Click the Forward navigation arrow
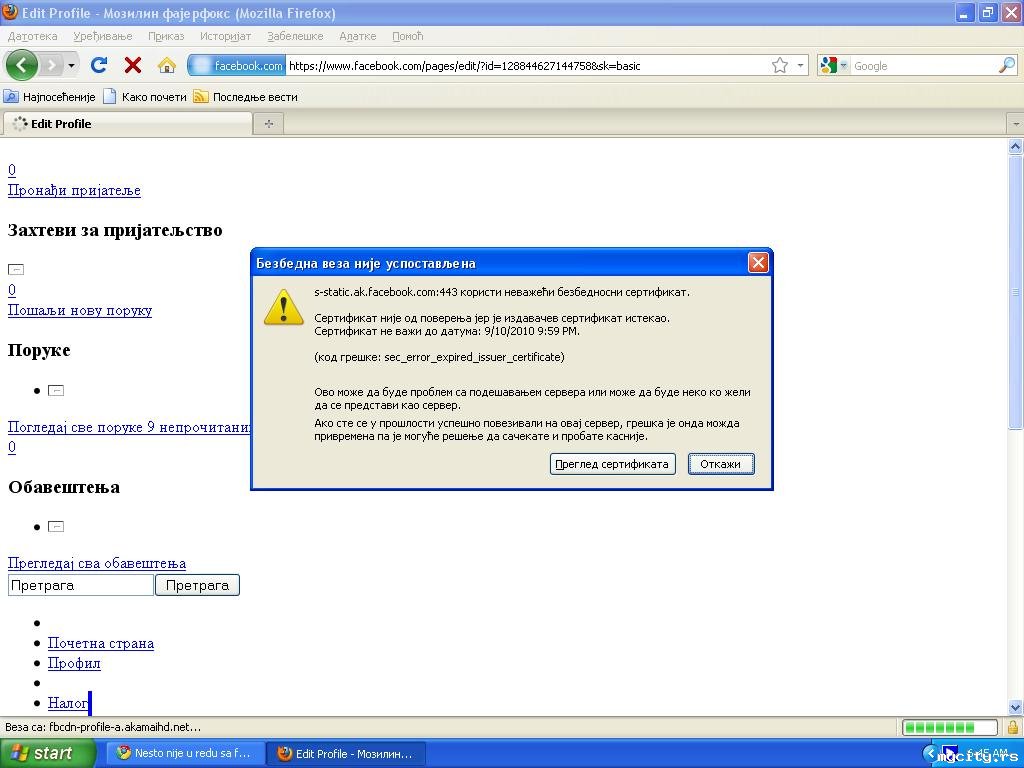The width and height of the screenshot is (1024, 768). click(x=51, y=65)
